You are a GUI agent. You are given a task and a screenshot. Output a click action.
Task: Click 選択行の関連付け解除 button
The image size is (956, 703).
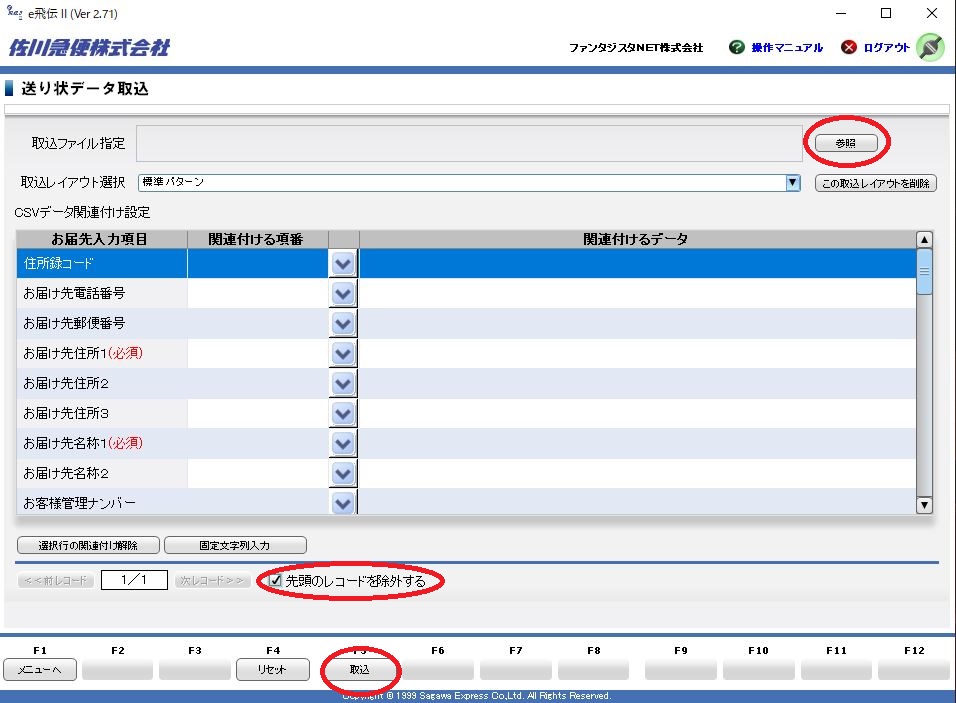click(x=87, y=545)
